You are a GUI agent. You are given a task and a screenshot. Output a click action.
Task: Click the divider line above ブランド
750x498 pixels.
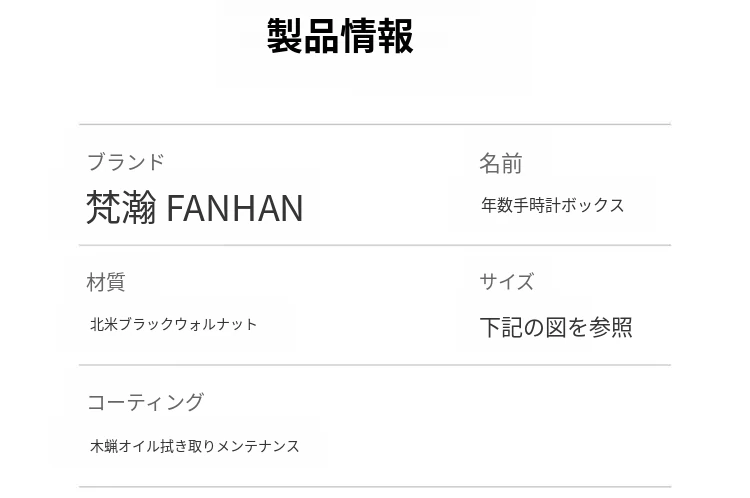(375, 125)
